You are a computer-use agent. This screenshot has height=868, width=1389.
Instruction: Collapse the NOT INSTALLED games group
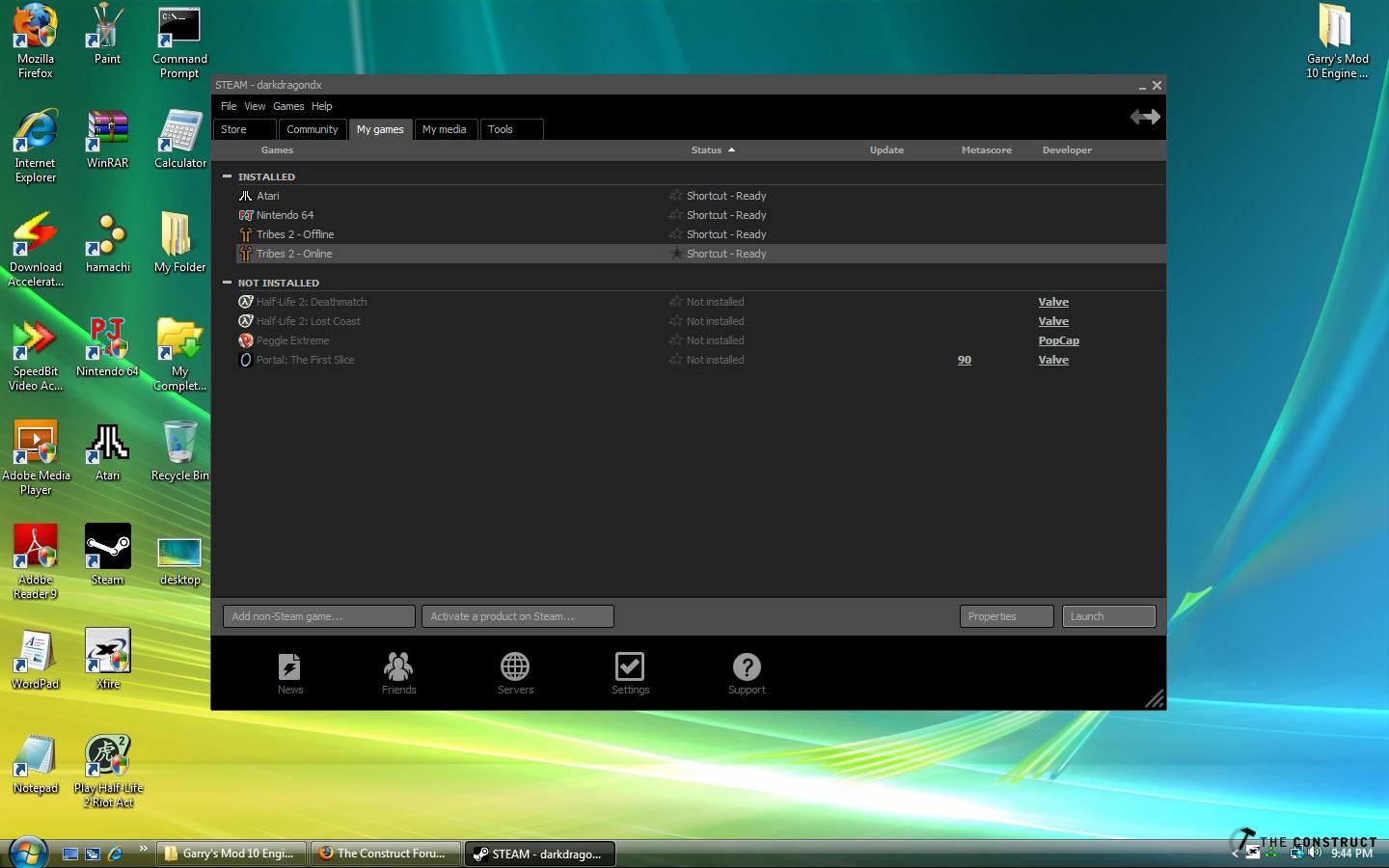click(x=227, y=283)
